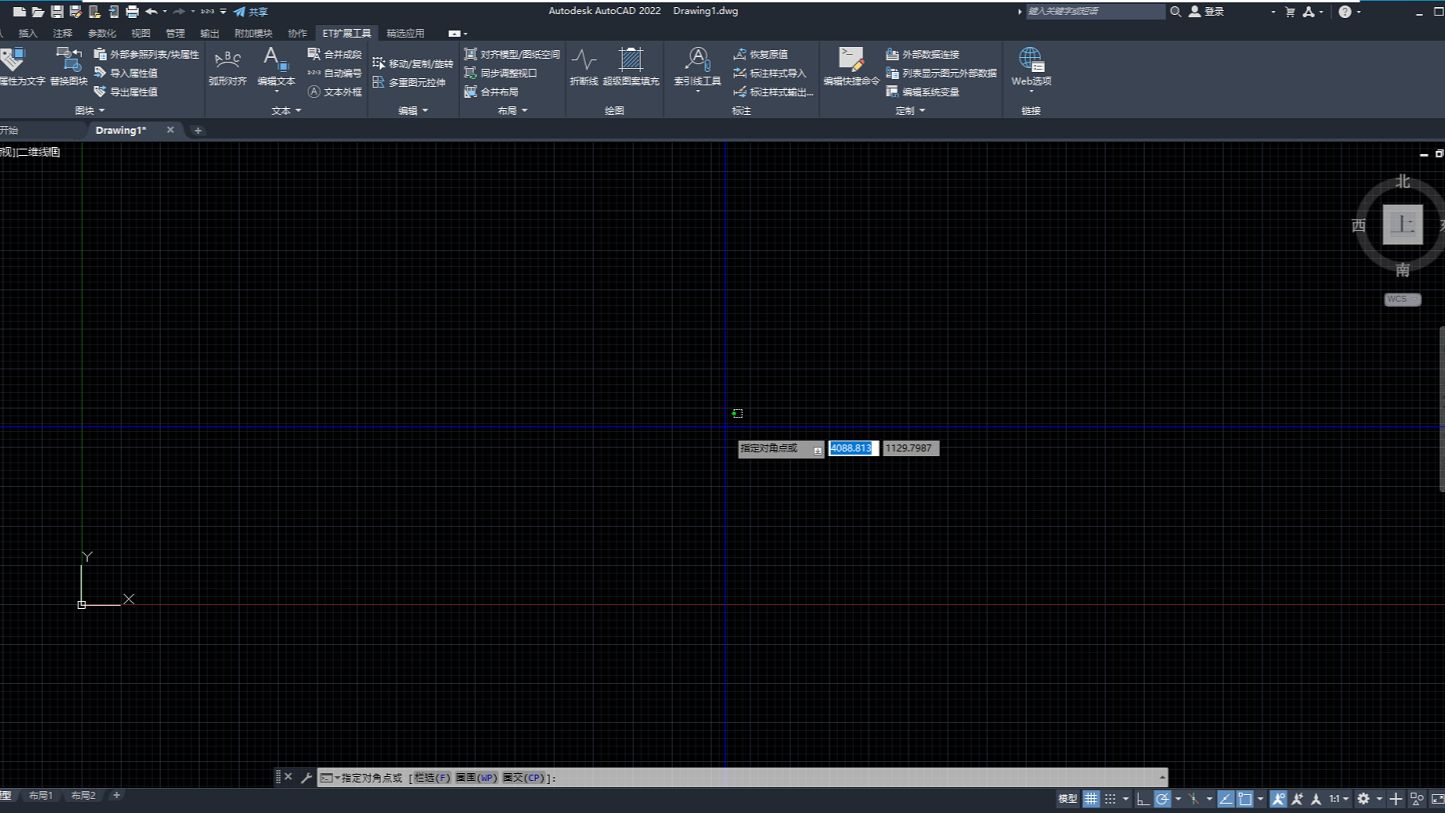Switch to the 视图 ribbon tab

point(140,33)
